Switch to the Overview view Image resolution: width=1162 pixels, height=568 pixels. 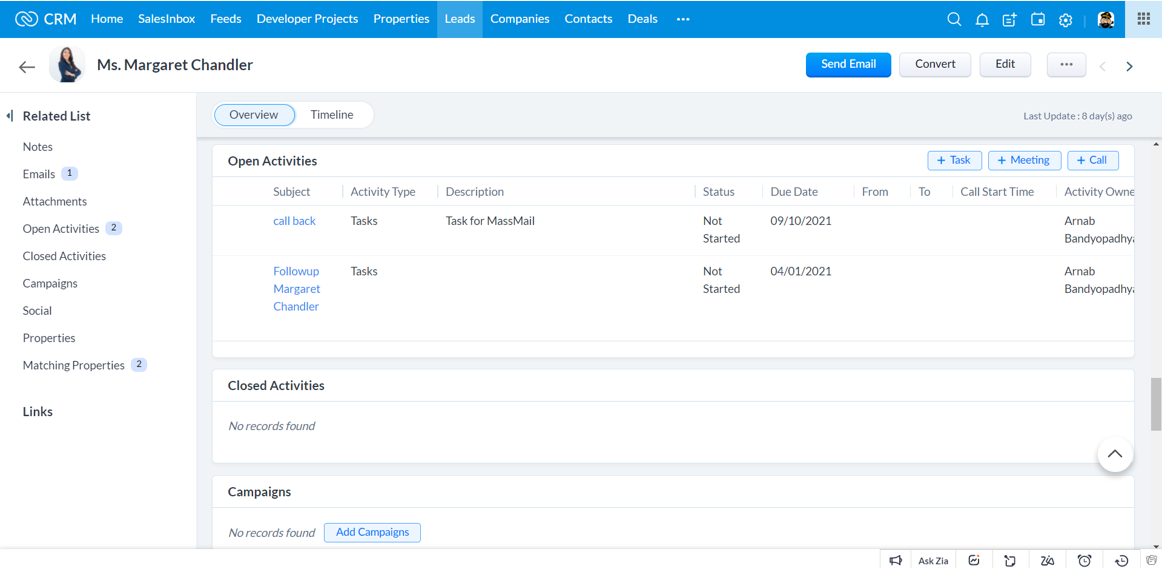253,115
